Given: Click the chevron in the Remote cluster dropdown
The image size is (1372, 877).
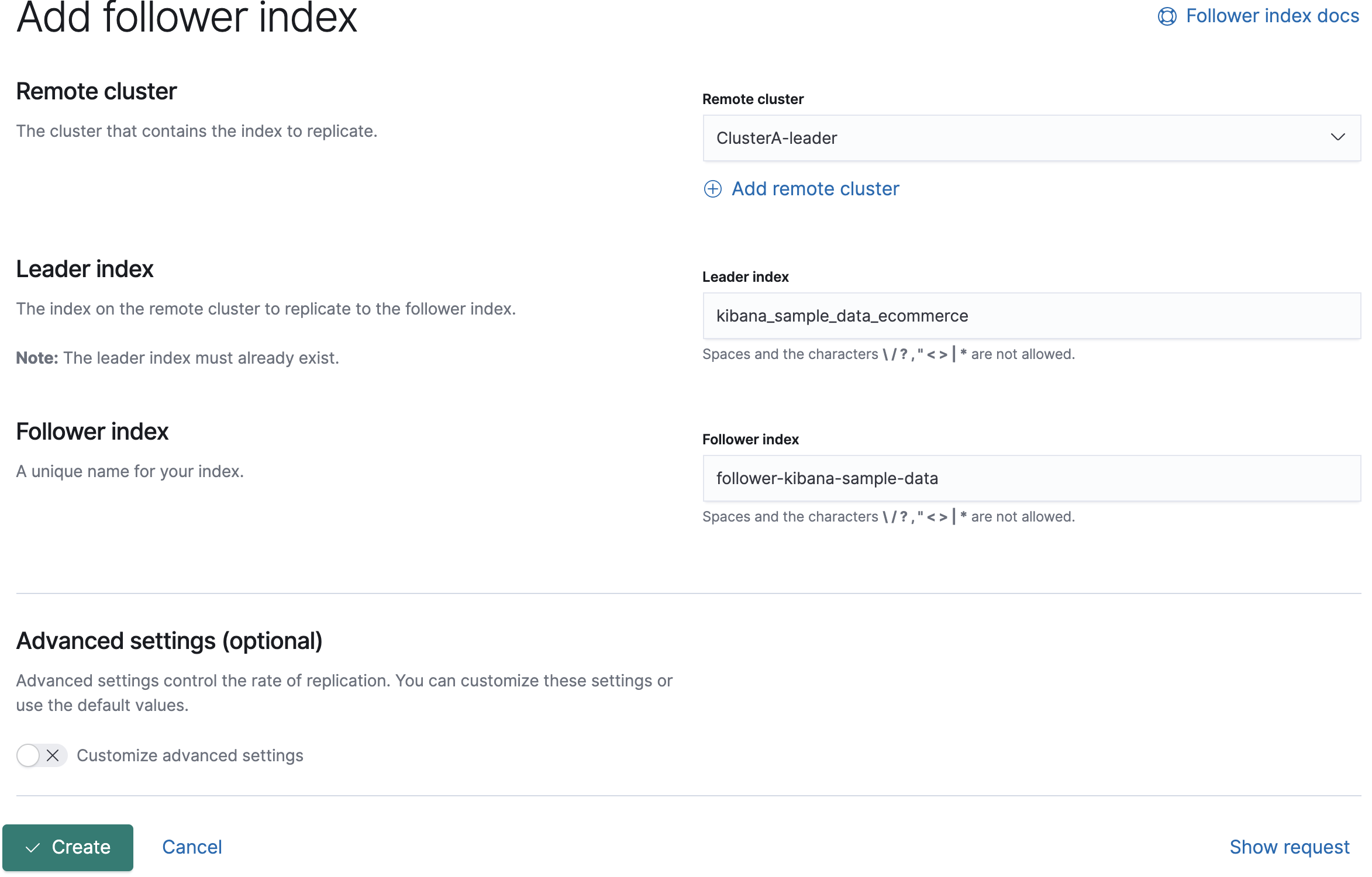Looking at the screenshot, I should tap(1339, 138).
